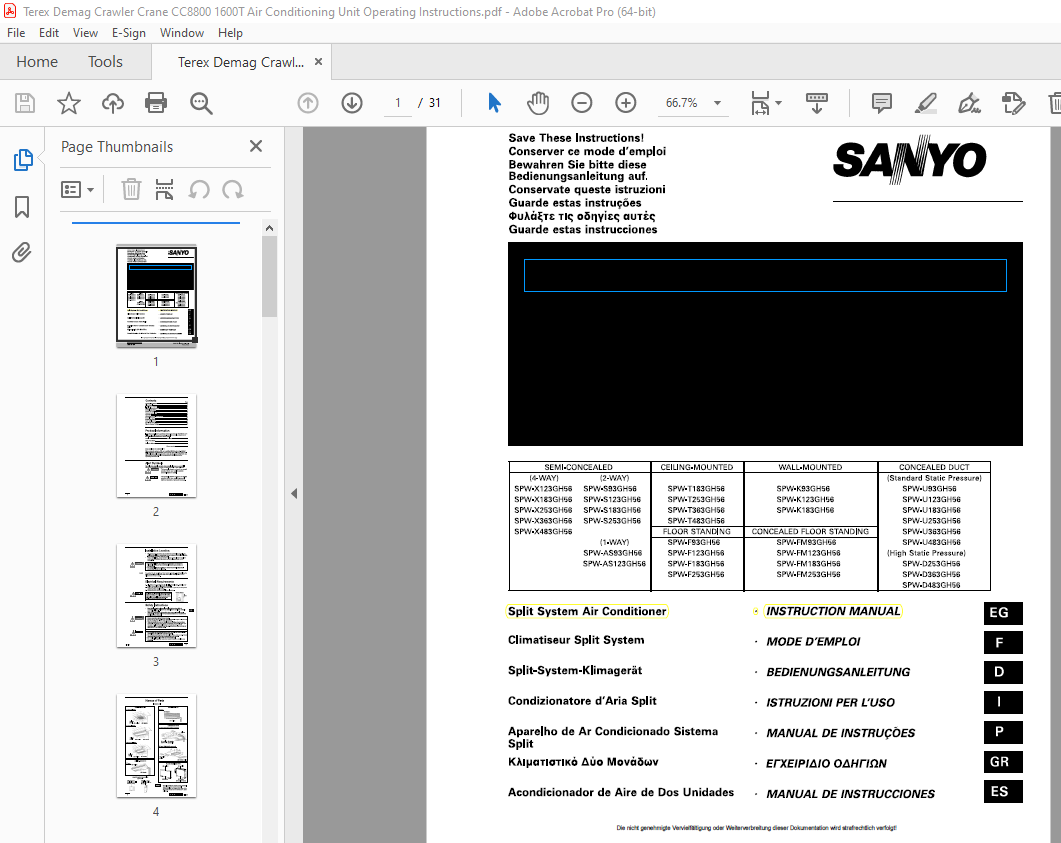The image size is (1061, 843).
Task: Click the thumbnails panel scrollbar thumb
Action: point(269,276)
